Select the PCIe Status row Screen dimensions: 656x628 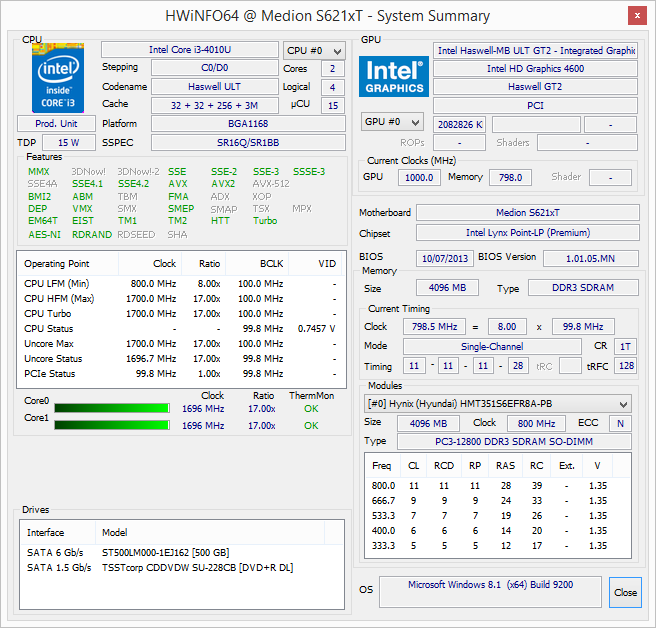pos(181,374)
